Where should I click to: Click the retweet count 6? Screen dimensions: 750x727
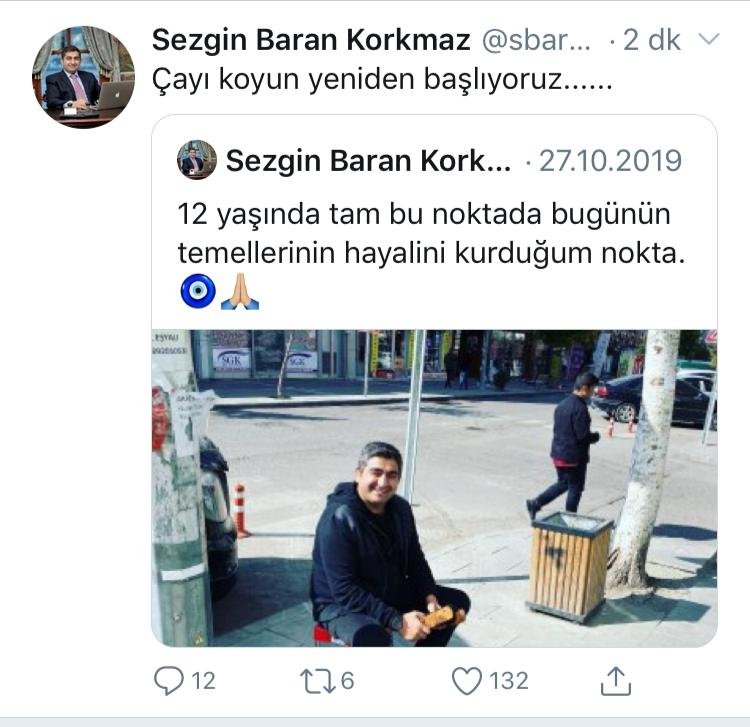tap(347, 681)
